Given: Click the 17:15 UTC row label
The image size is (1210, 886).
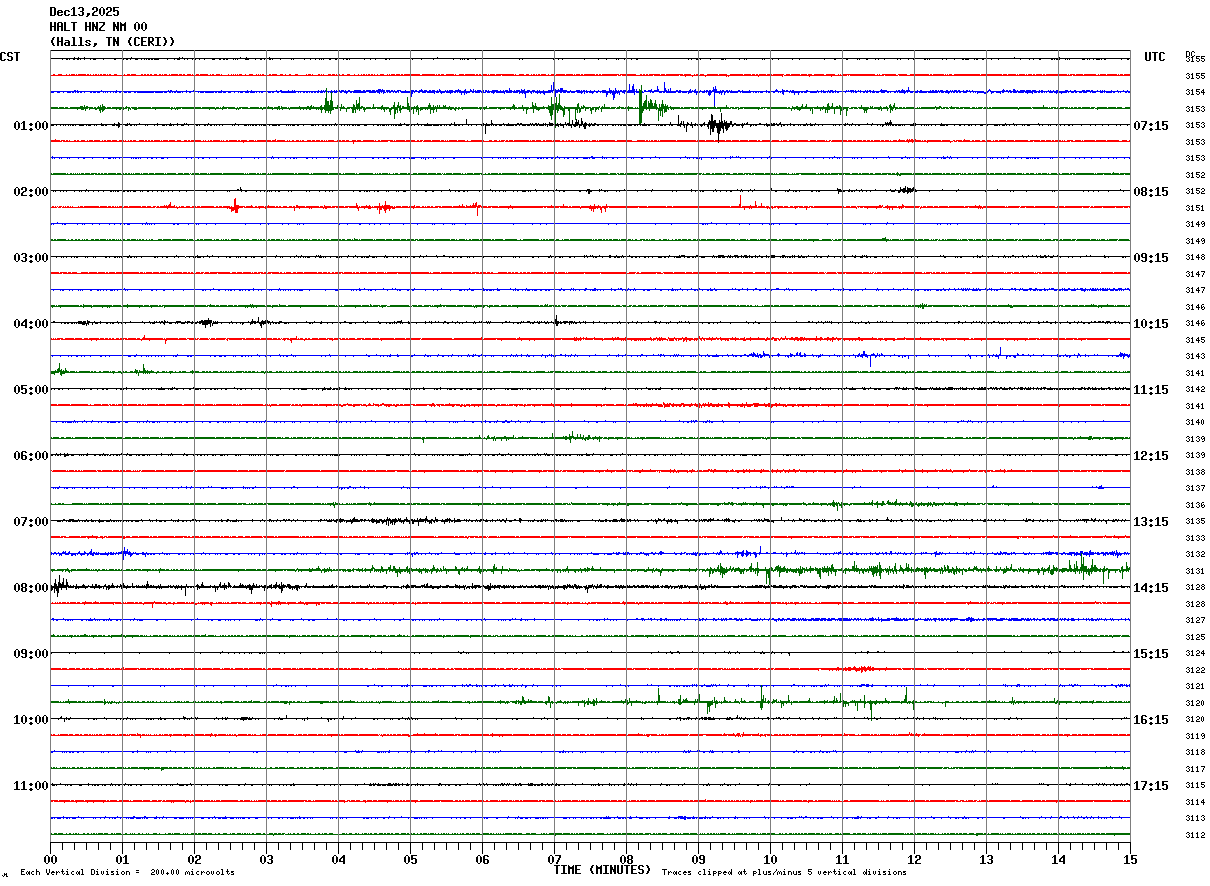Looking at the screenshot, I should [x=1151, y=786].
